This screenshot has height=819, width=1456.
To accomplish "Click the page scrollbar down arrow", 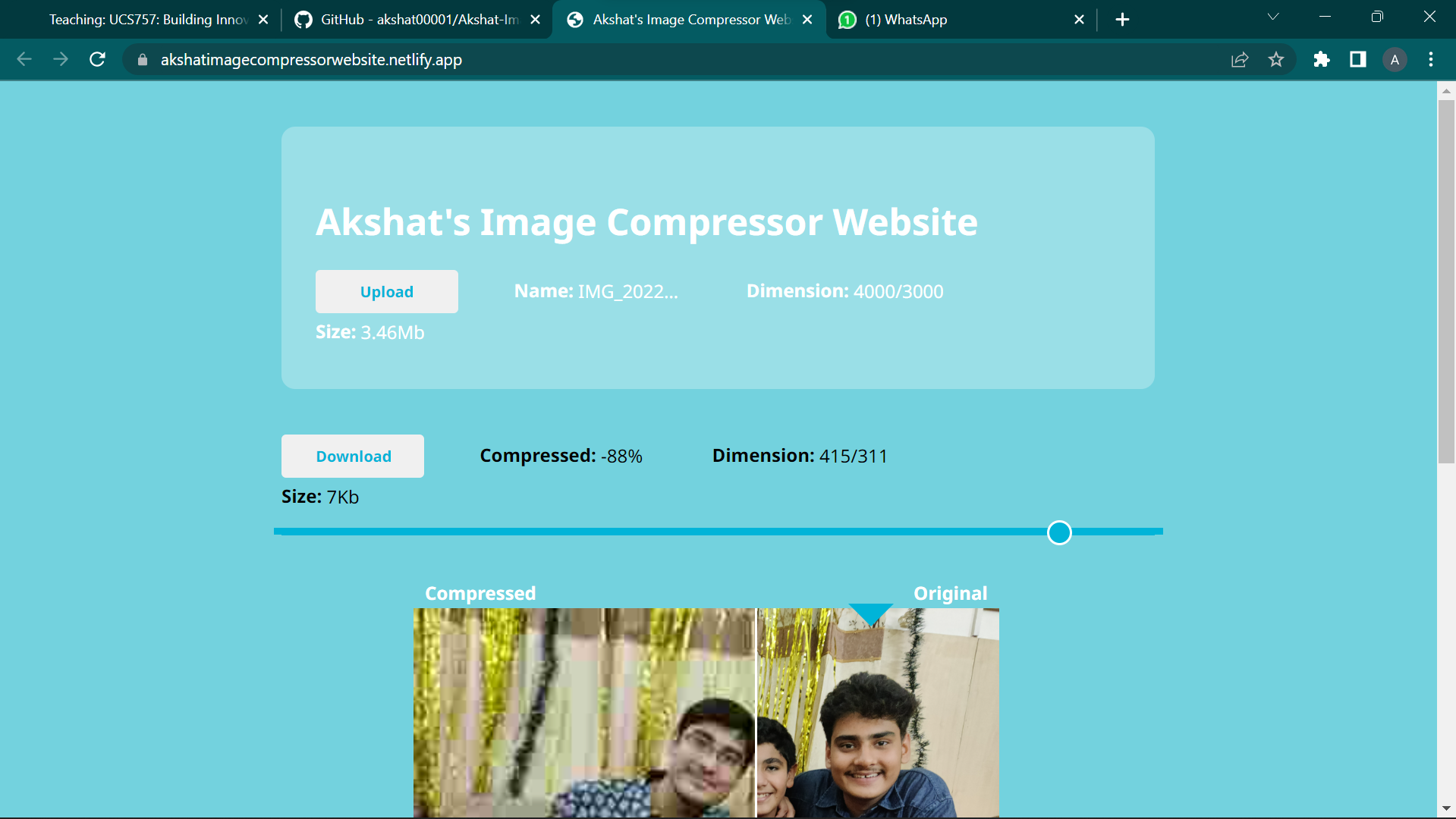I will 1448,809.
